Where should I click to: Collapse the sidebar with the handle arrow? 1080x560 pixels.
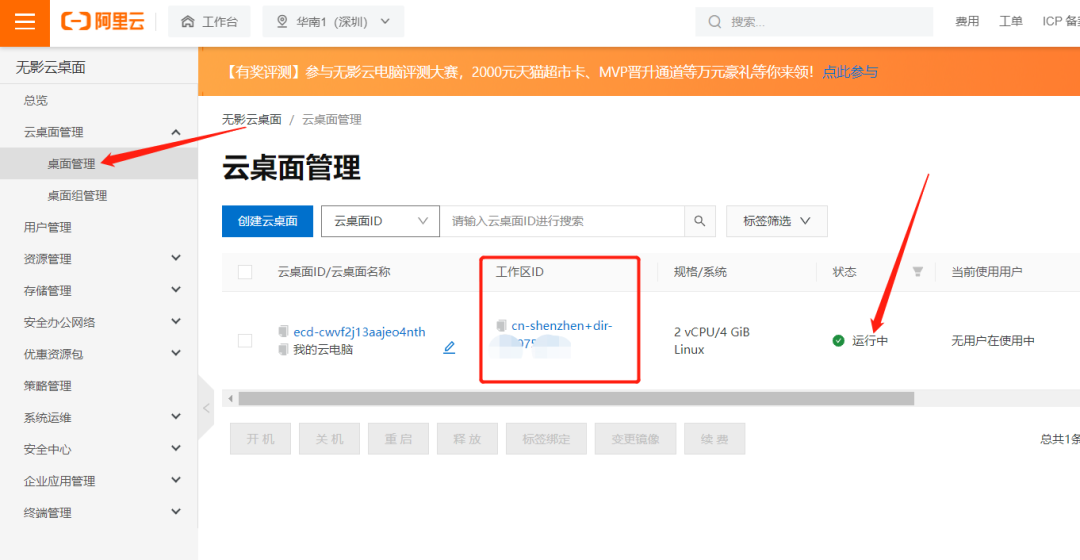coord(206,408)
